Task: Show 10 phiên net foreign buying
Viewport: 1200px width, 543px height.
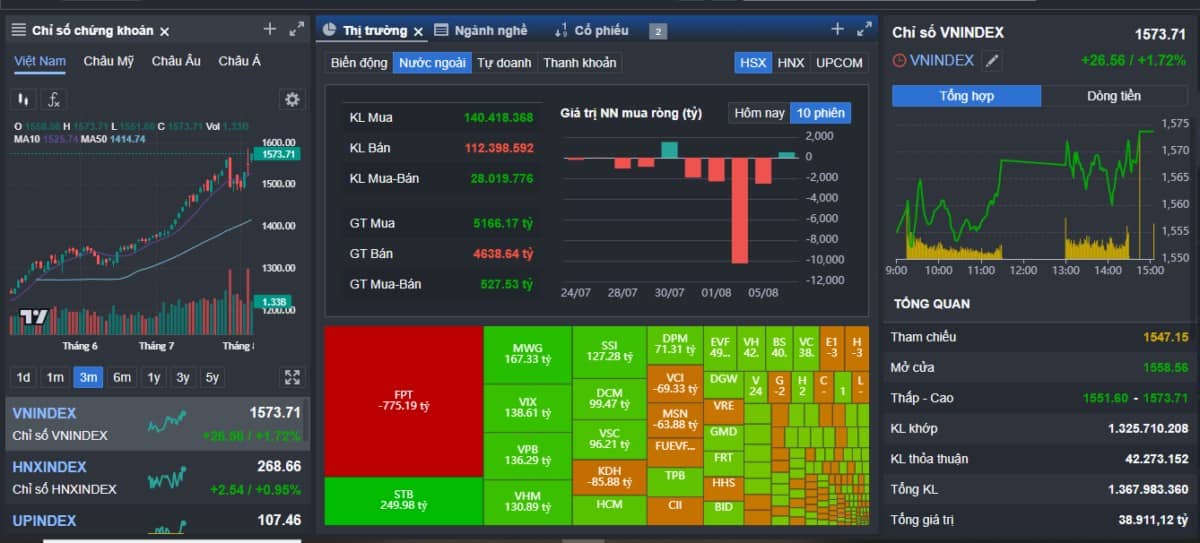Action: point(820,113)
